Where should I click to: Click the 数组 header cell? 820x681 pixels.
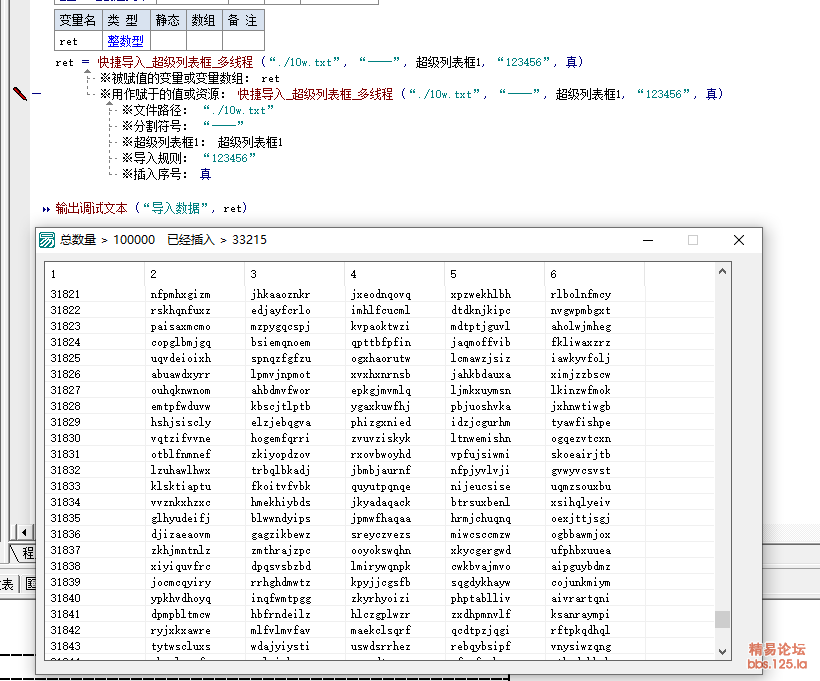tap(204, 20)
